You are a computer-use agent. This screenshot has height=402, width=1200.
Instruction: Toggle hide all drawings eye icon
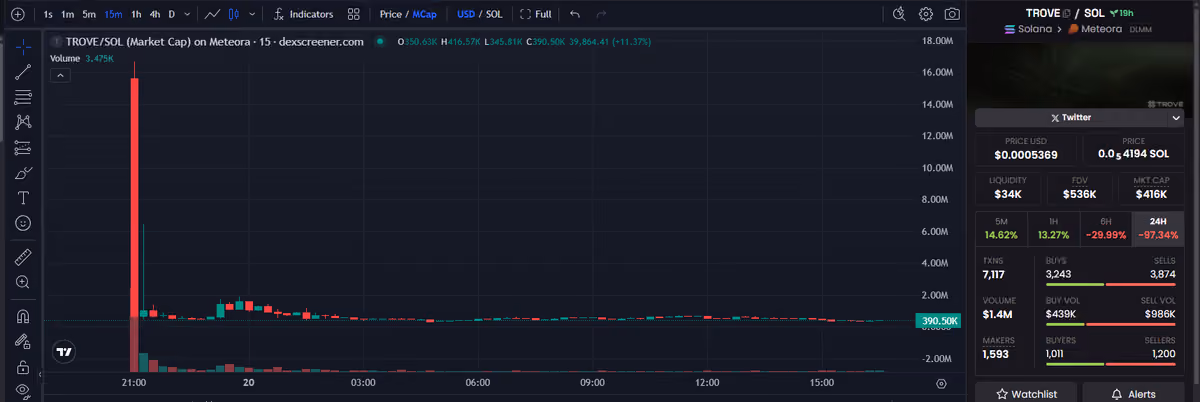point(23,391)
